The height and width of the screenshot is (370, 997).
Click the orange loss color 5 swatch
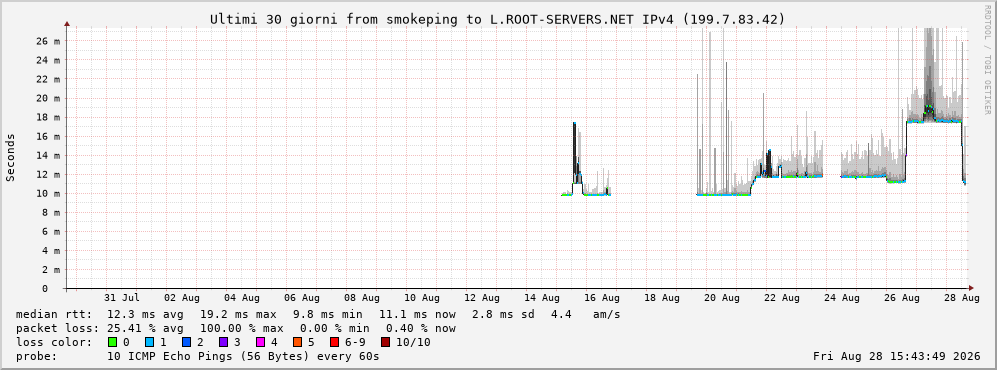[x=298, y=343]
